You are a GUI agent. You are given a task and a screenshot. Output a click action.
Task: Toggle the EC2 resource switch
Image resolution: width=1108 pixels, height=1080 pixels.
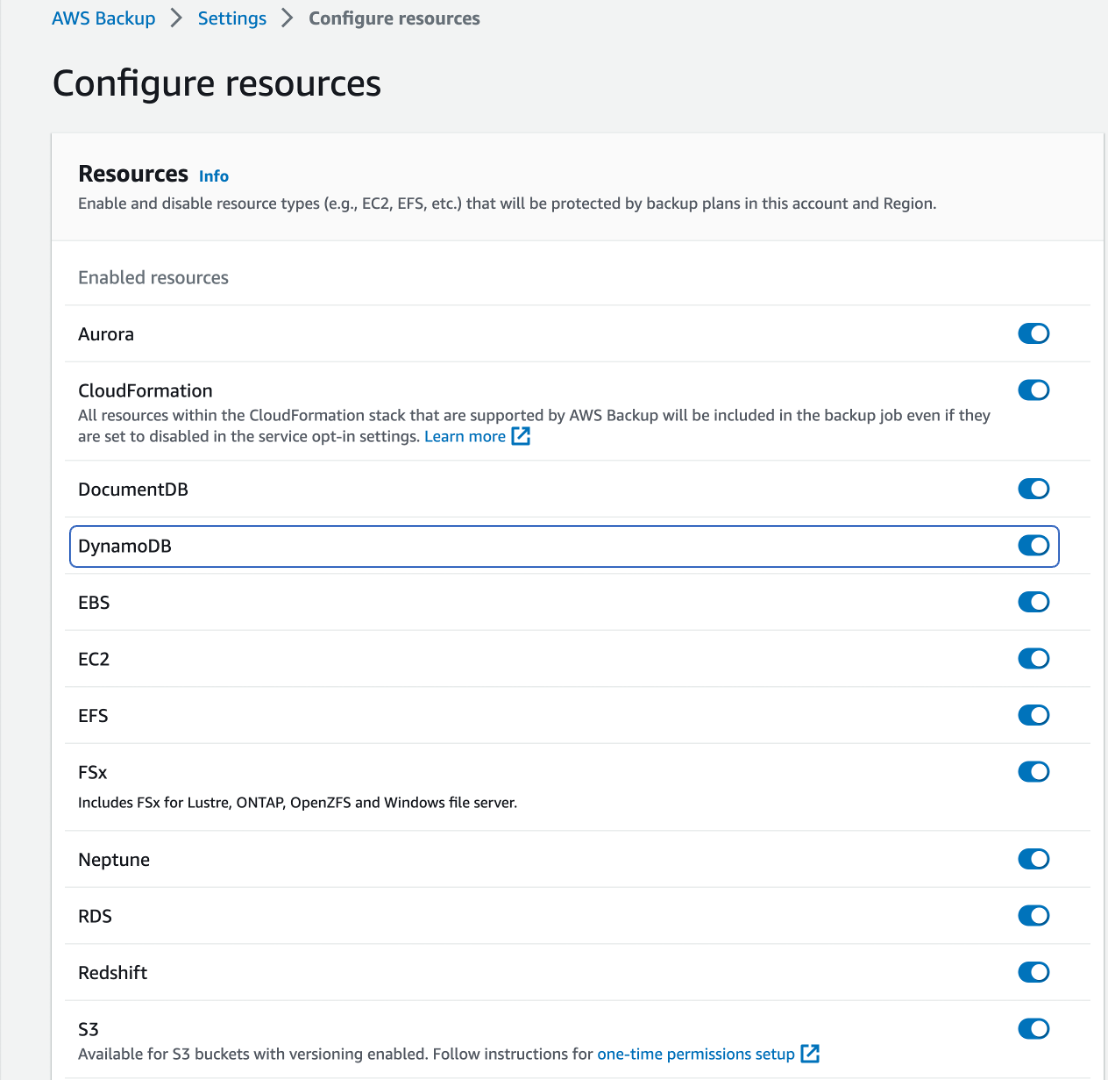point(1033,659)
